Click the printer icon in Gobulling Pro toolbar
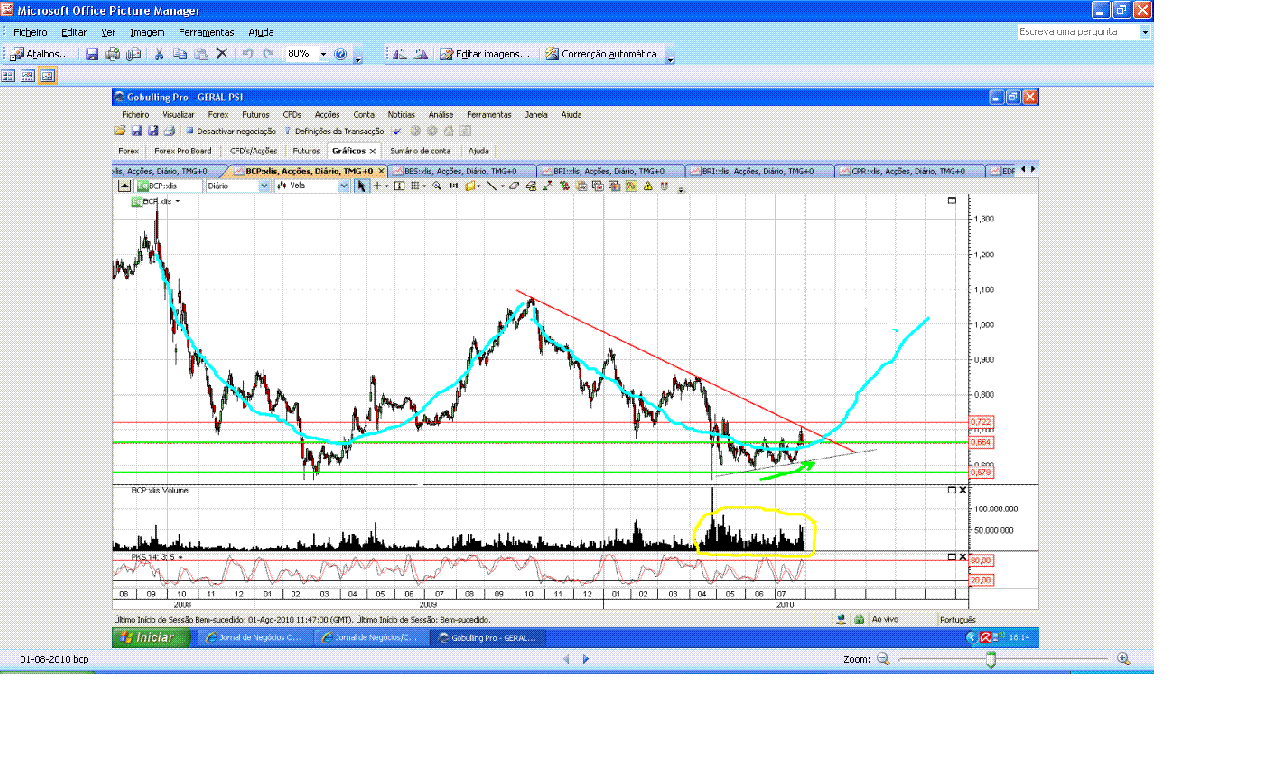 (x=169, y=130)
